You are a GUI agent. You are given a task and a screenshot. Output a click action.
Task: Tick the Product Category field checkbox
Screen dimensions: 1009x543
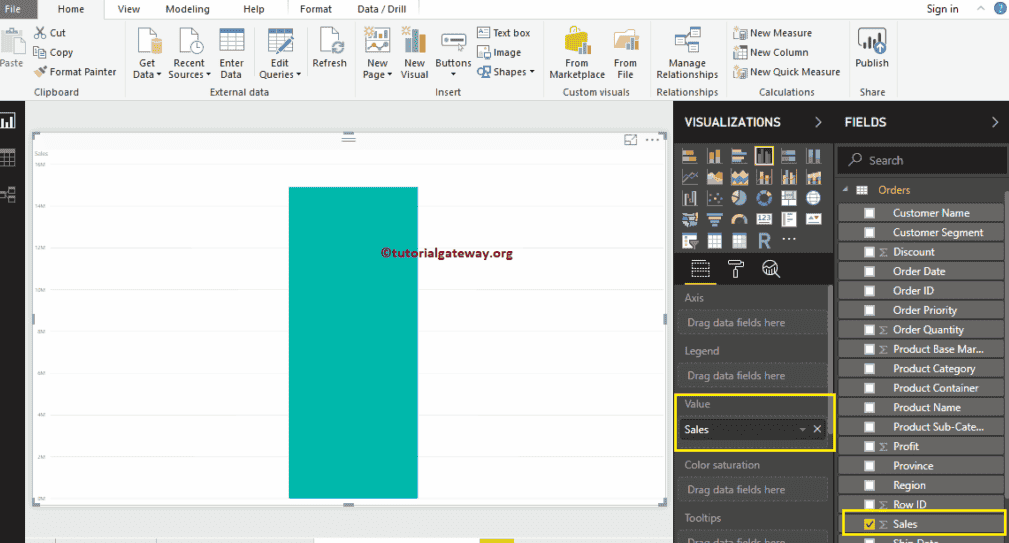coord(869,369)
